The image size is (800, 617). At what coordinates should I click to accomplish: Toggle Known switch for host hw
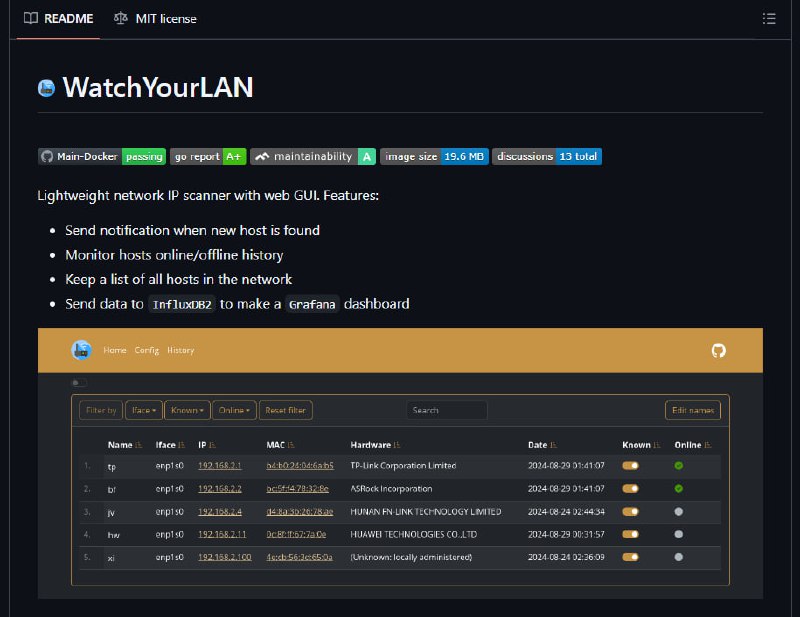click(630, 534)
